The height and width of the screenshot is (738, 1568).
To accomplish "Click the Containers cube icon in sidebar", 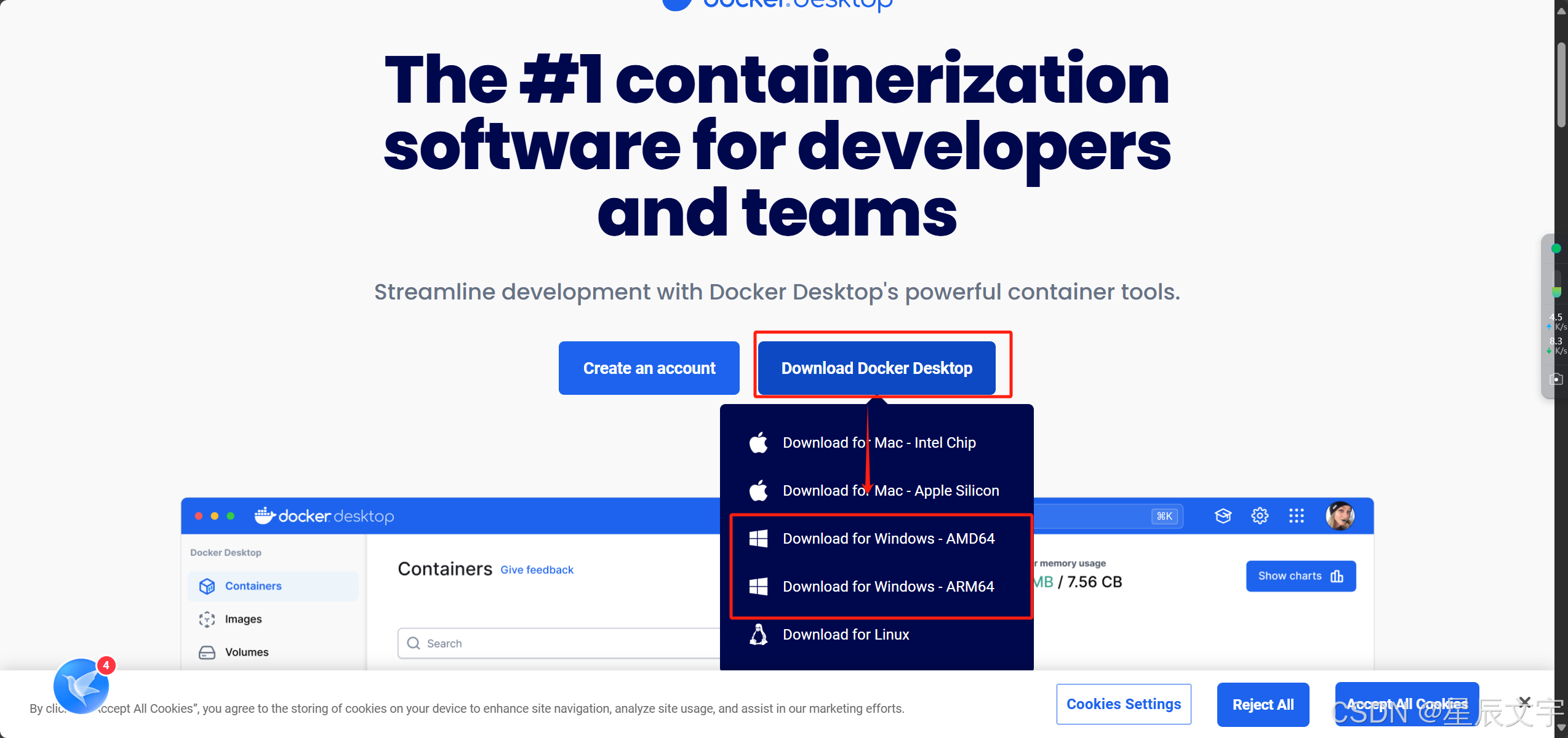I will click(x=207, y=586).
